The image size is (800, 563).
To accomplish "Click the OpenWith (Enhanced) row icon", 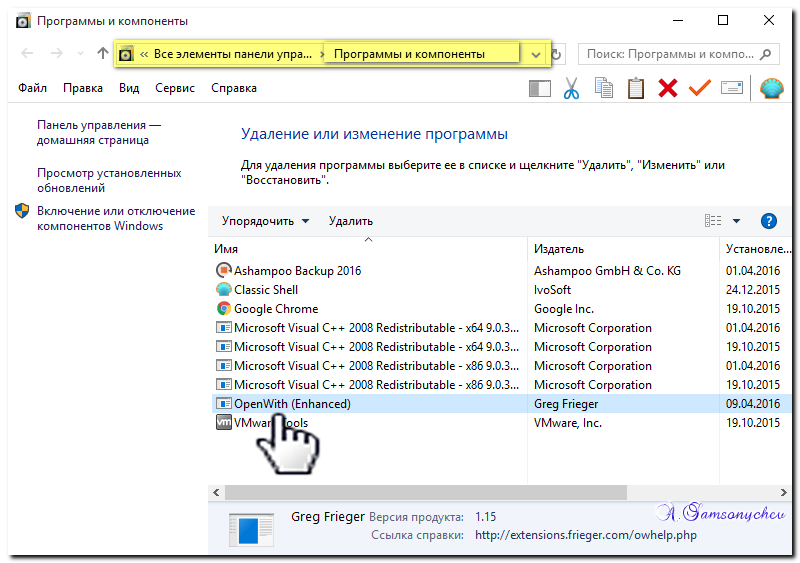I will coord(223,403).
